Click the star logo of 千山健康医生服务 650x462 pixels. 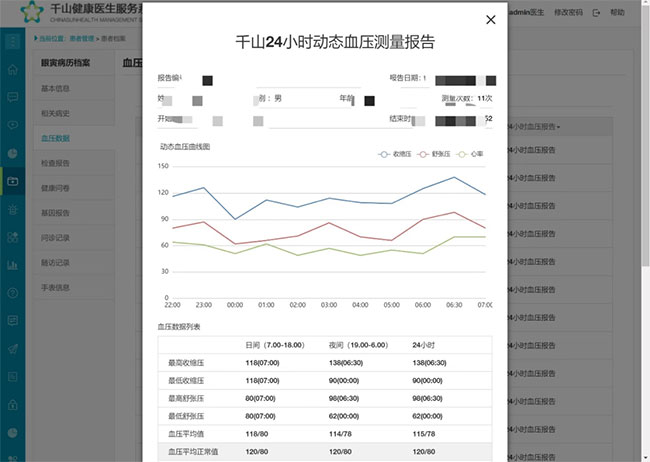32,12
